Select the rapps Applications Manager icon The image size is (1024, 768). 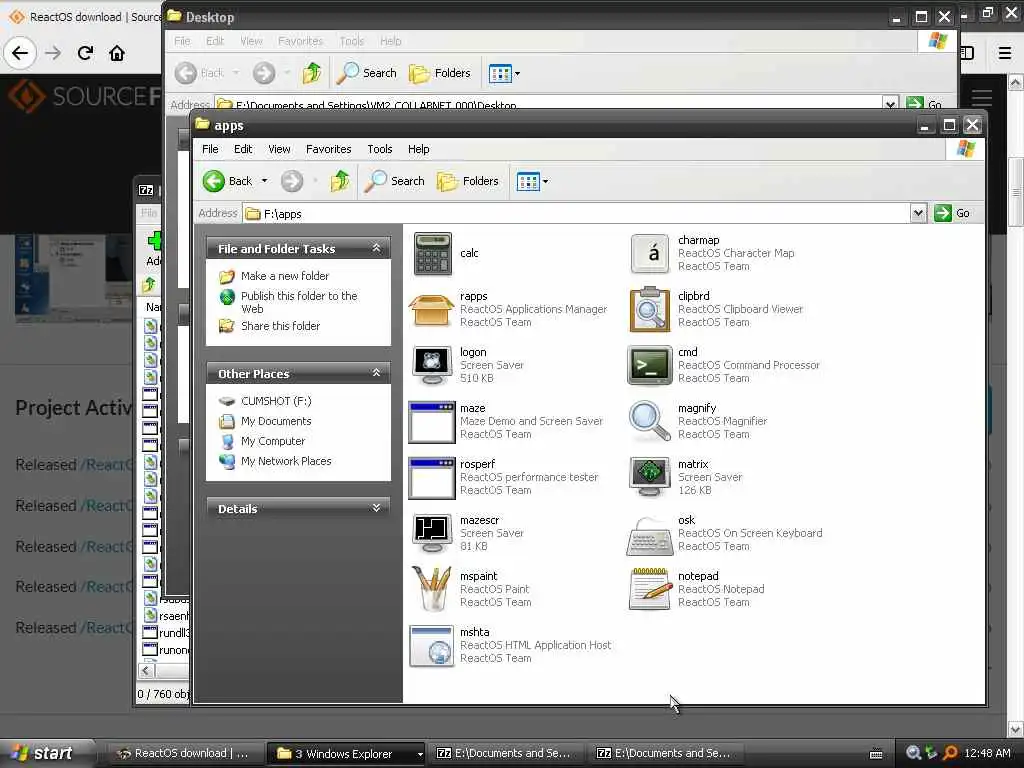(x=432, y=310)
